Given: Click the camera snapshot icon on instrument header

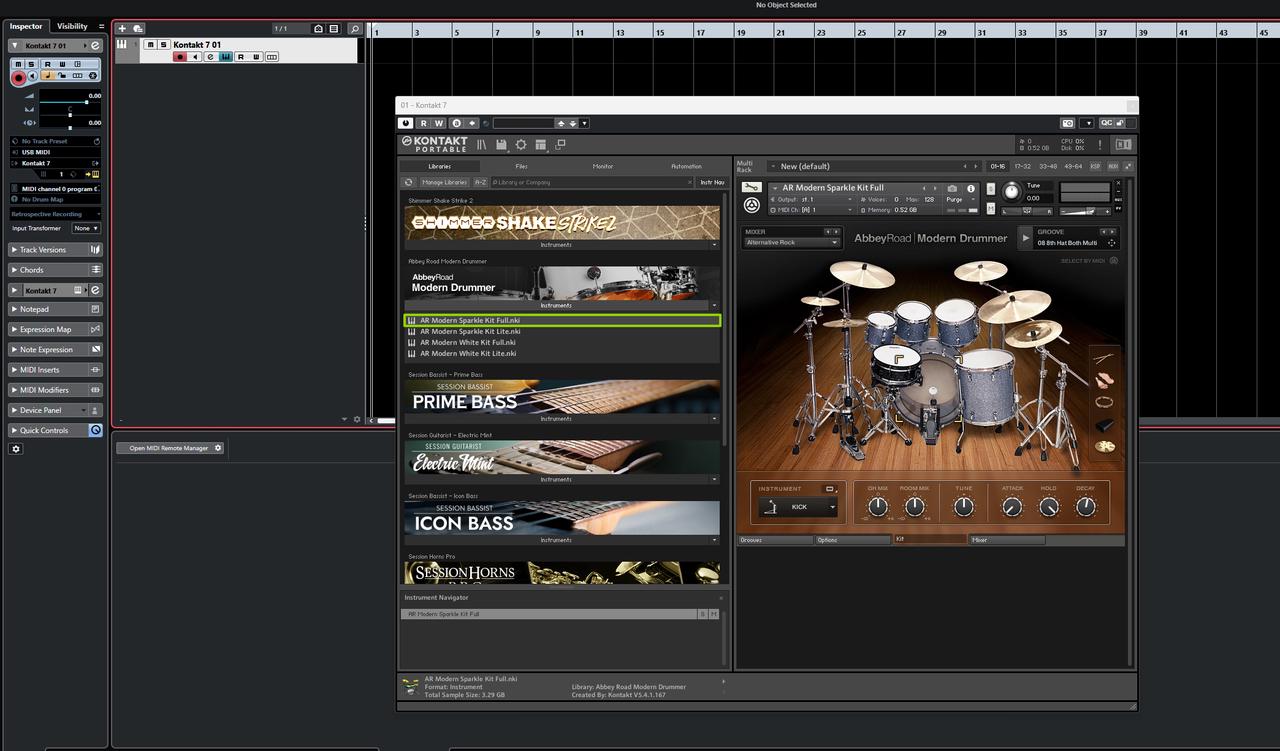Looking at the screenshot, I should click(x=952, y=188).
